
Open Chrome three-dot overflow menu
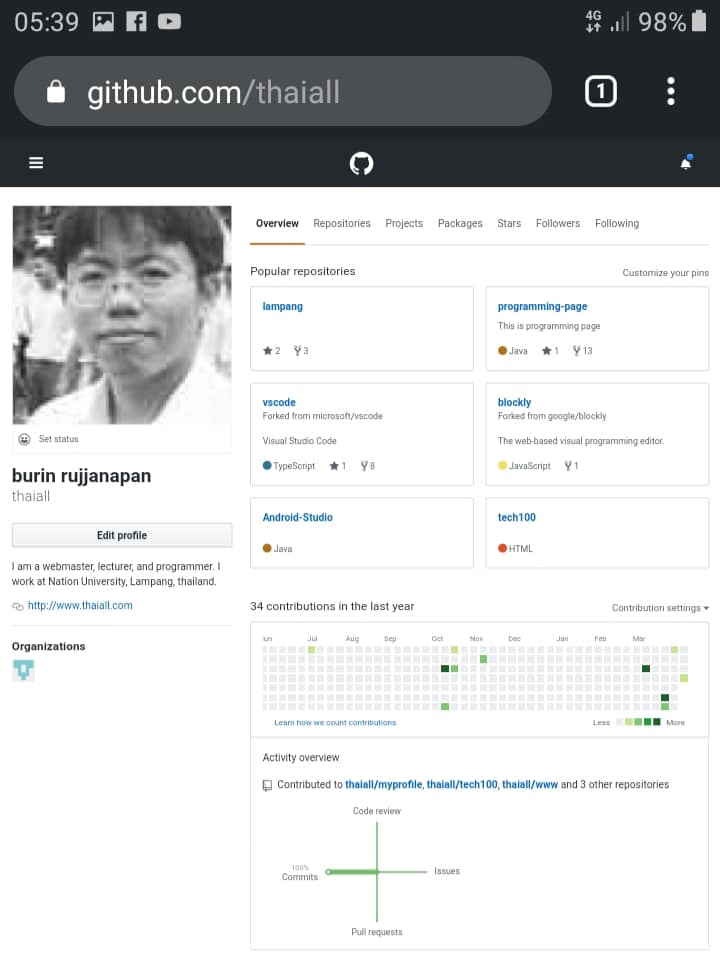[x=671, y=92]
